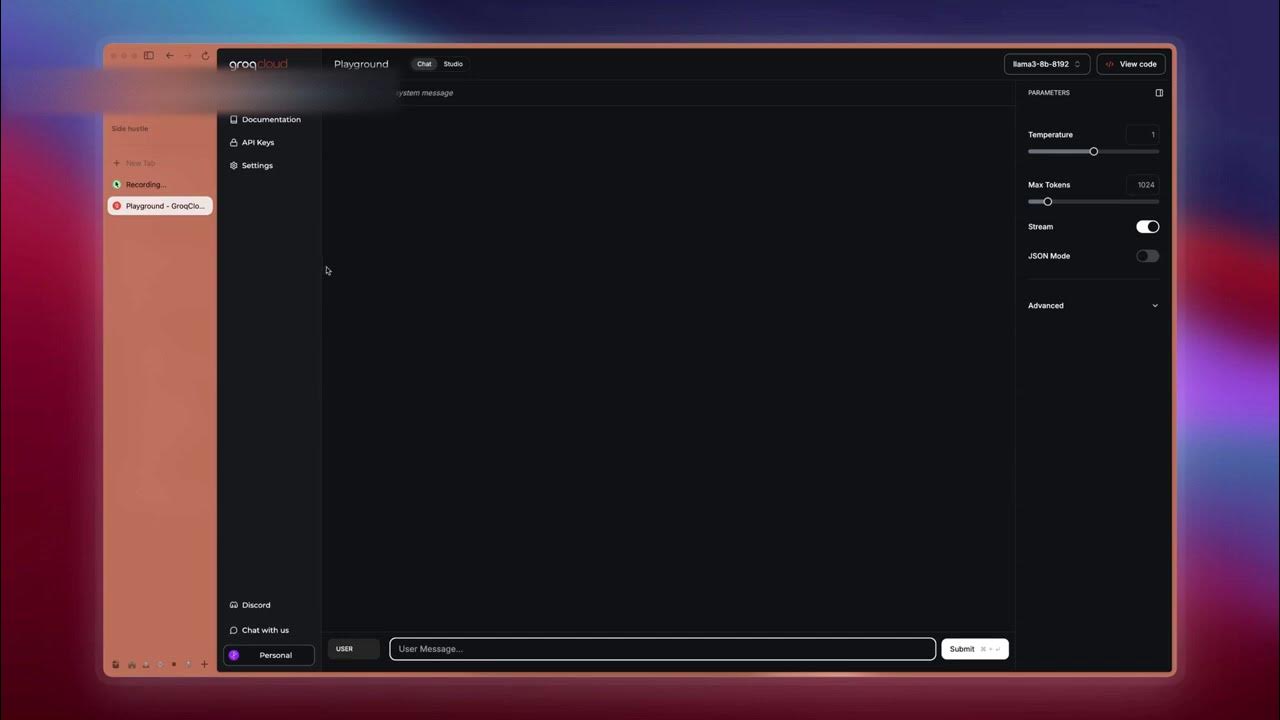The height and width of the screenshot is (720, 1280).
Task: Click the groqcloud logo
Action: pyautogui.click(x=258, y=64)
